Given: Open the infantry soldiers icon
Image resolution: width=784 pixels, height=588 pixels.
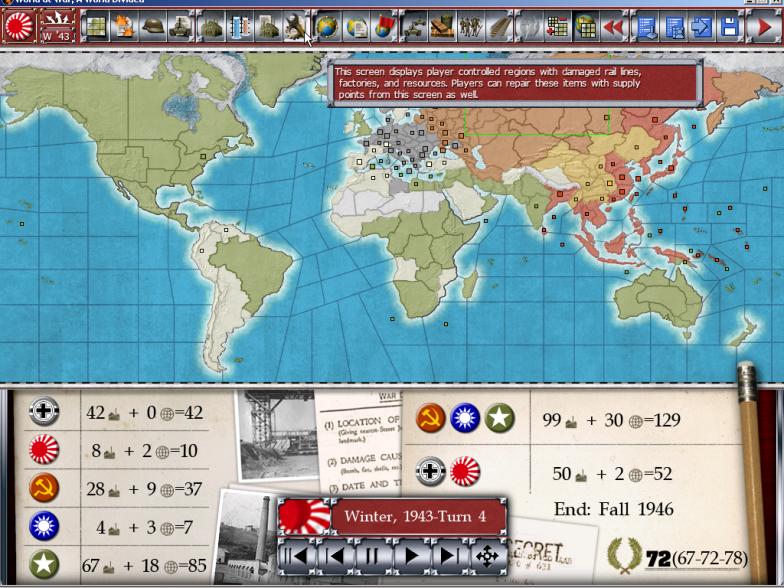Looking at the screenshot, I should coord(471,26).
